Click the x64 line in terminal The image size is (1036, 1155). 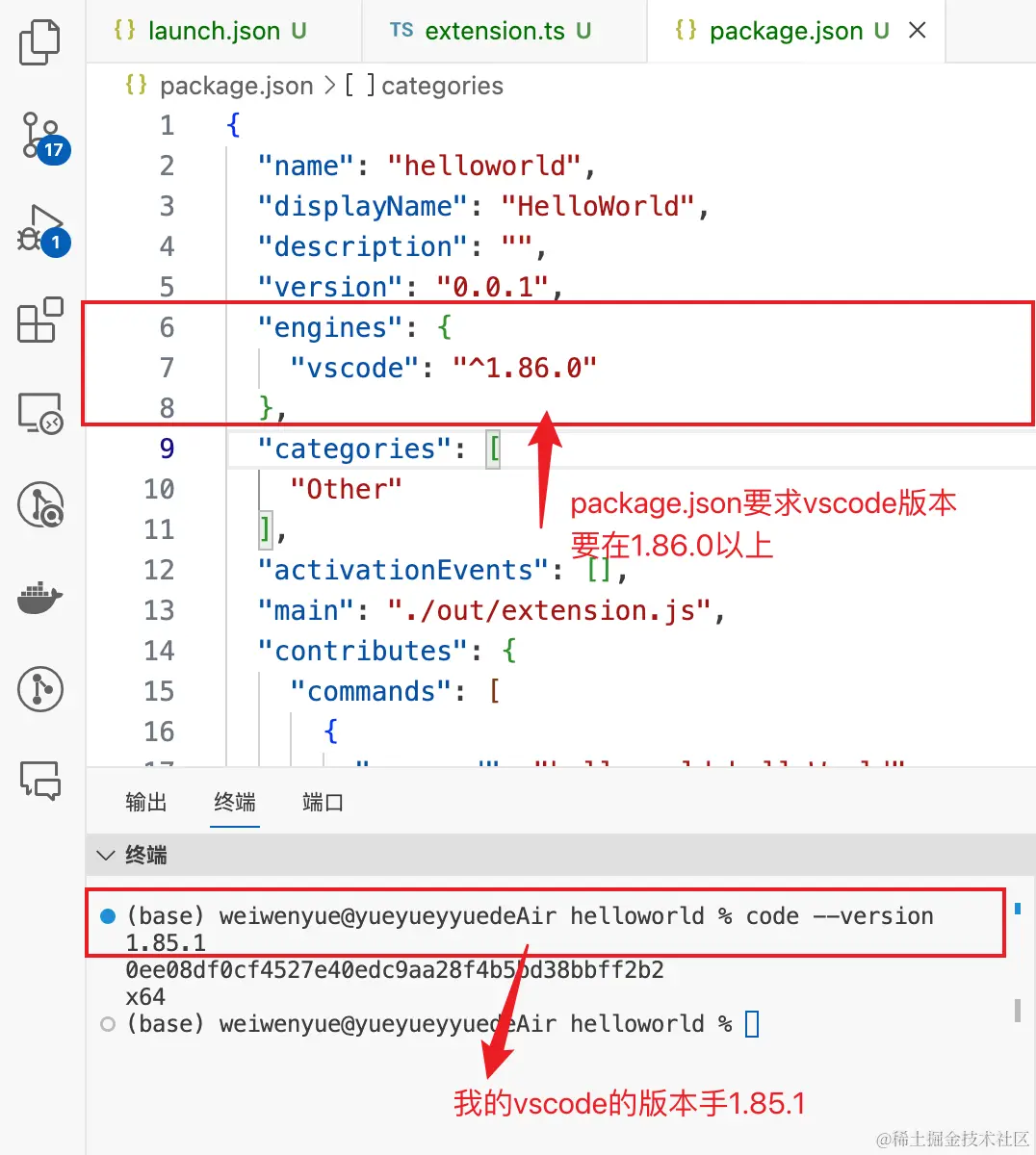point(145,996)
